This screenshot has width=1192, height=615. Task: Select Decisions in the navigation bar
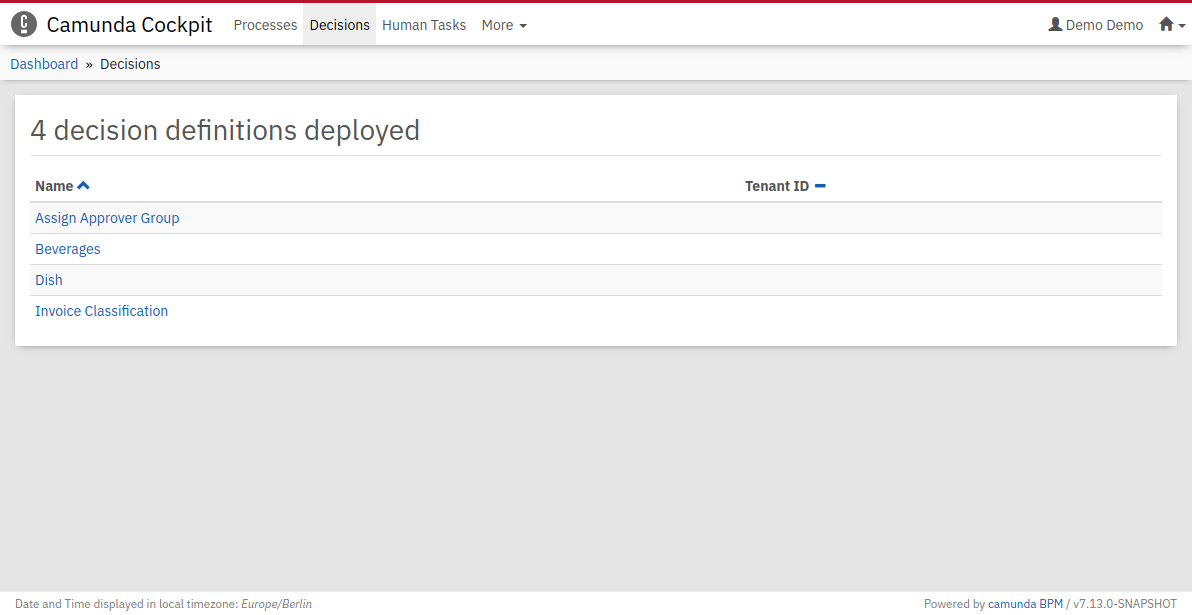[339, 25]
